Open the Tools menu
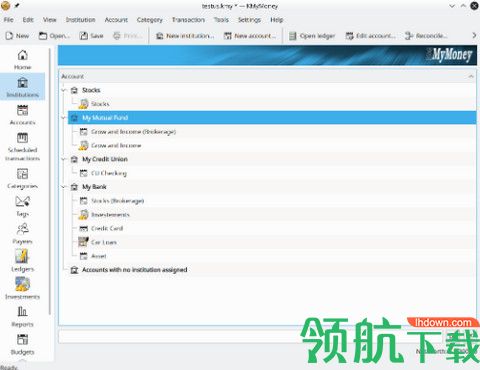Image resolution: width=480 pixels, height=370 pixels. (x=221, y=20)
